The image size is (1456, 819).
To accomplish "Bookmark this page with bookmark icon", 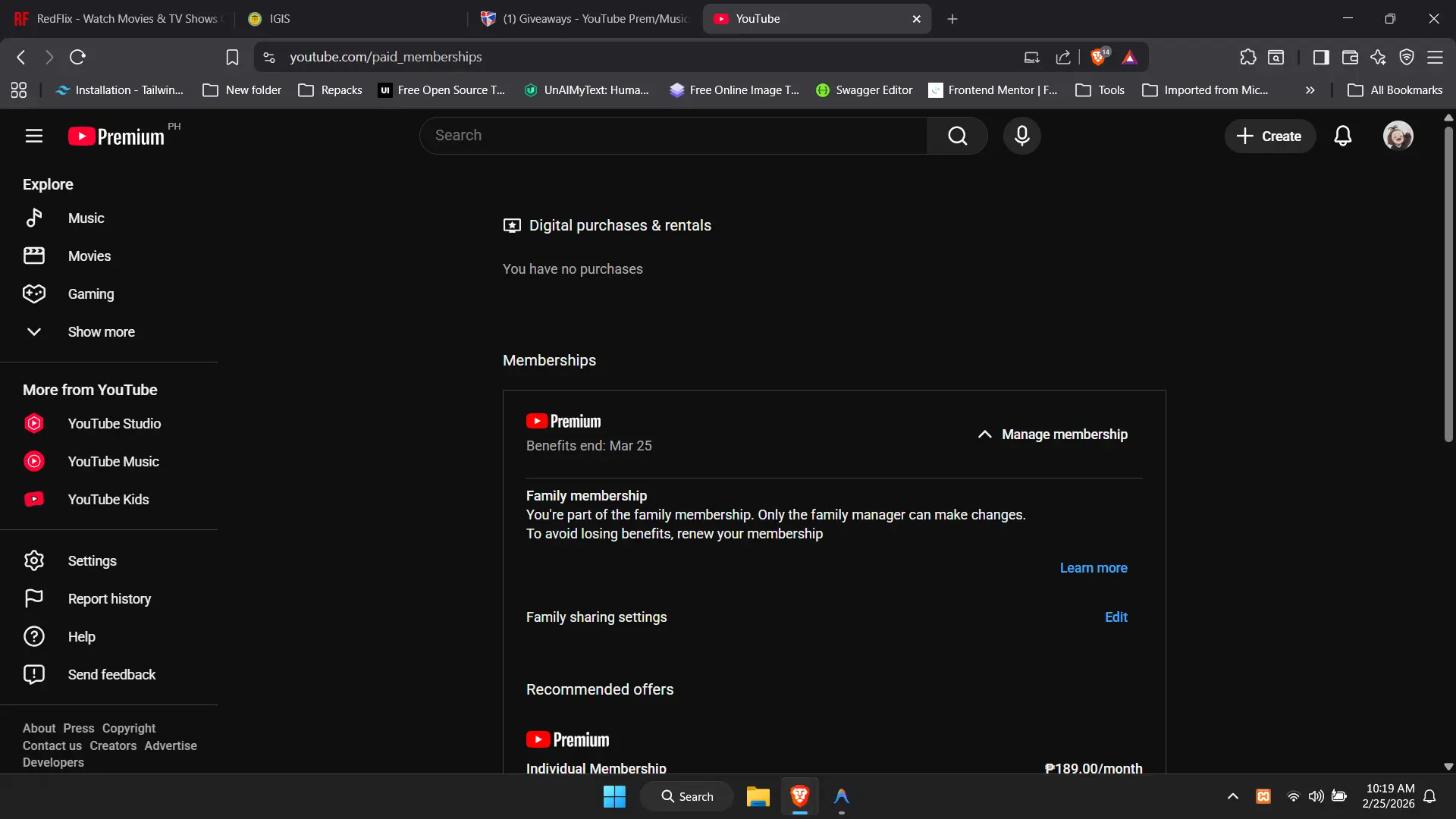I will (232, 57).
